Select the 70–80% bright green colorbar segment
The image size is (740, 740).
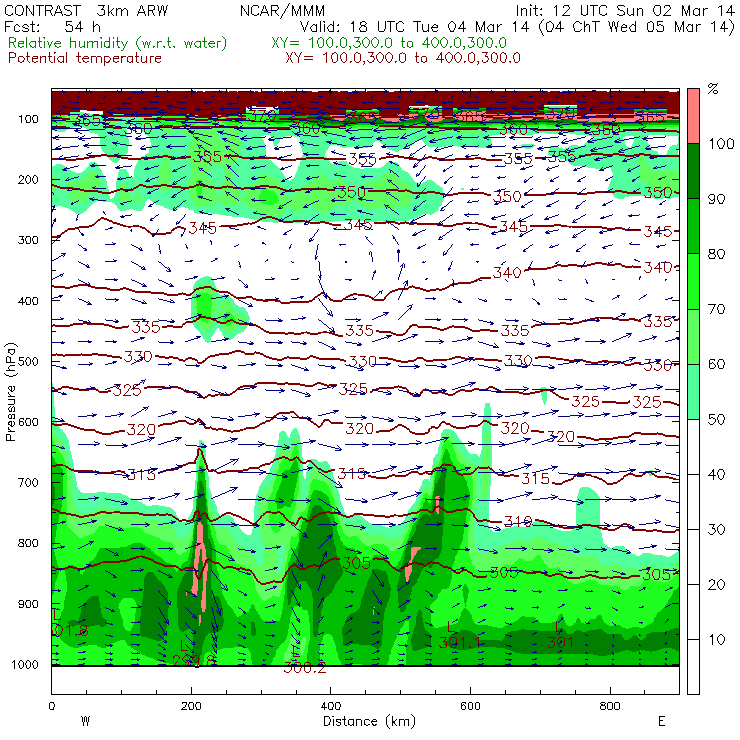tap(693, 281)
